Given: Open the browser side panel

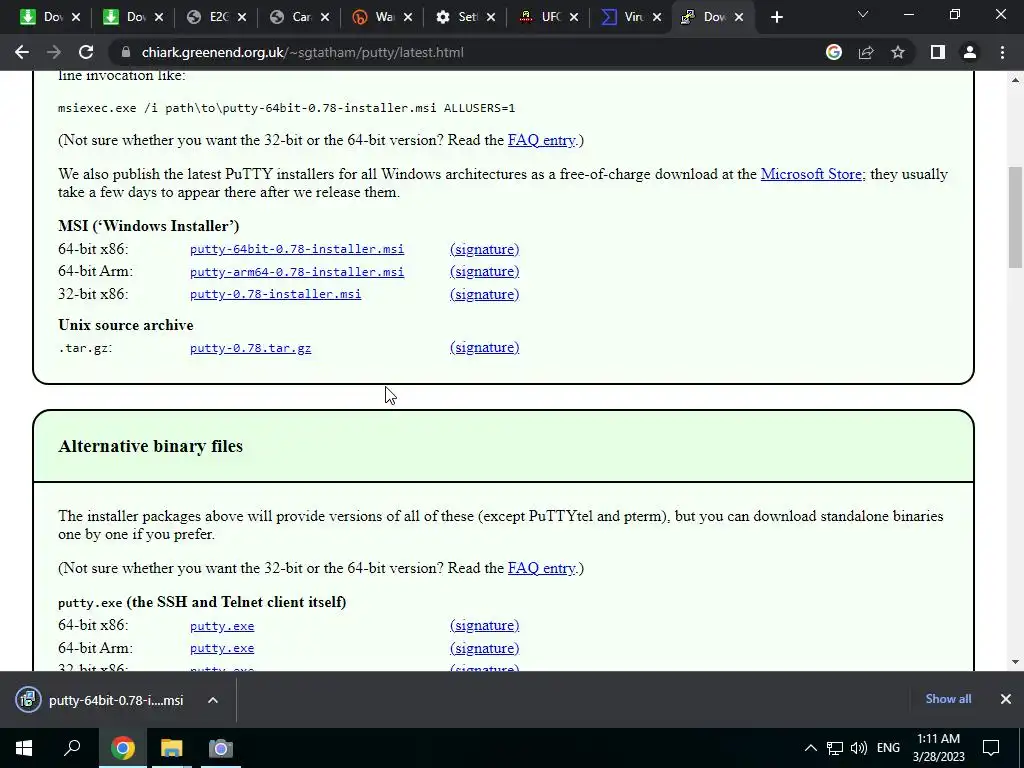Looking at the screenshot, I should tap(938, 52).
